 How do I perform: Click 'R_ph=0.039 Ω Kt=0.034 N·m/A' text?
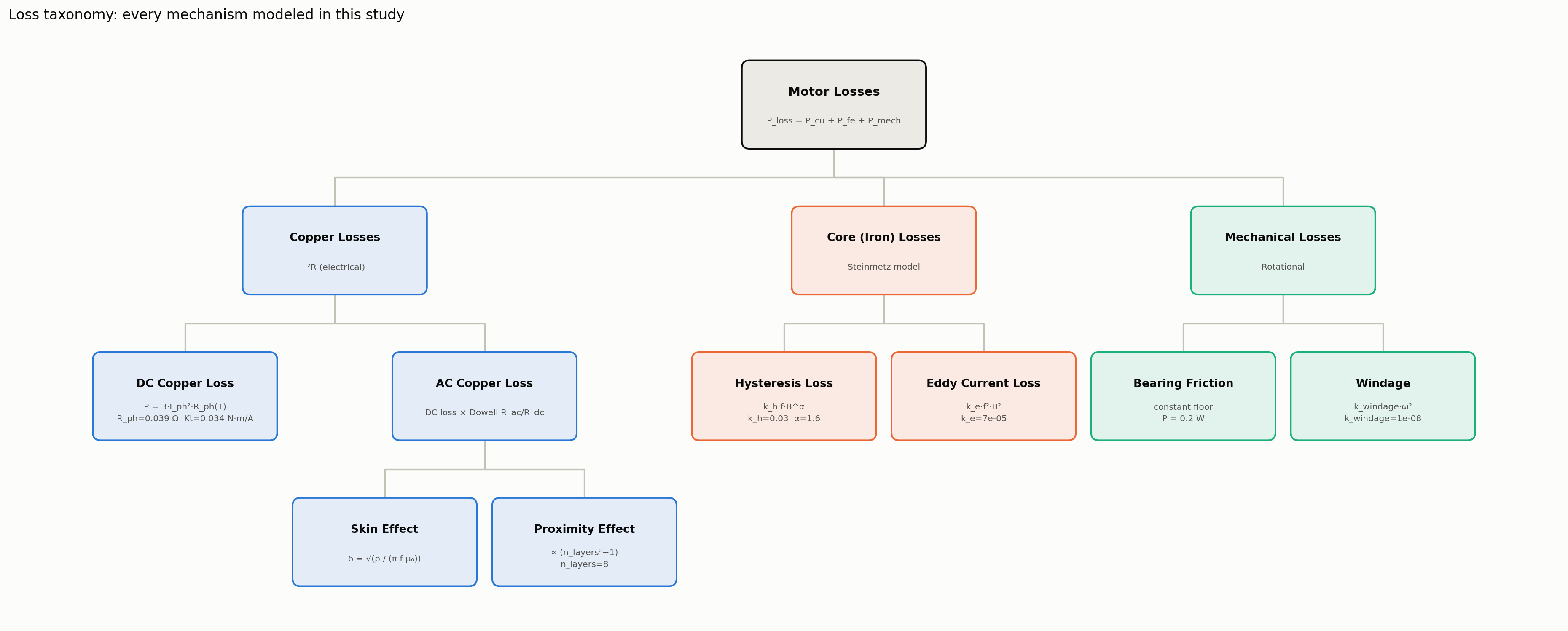(185, 419)
